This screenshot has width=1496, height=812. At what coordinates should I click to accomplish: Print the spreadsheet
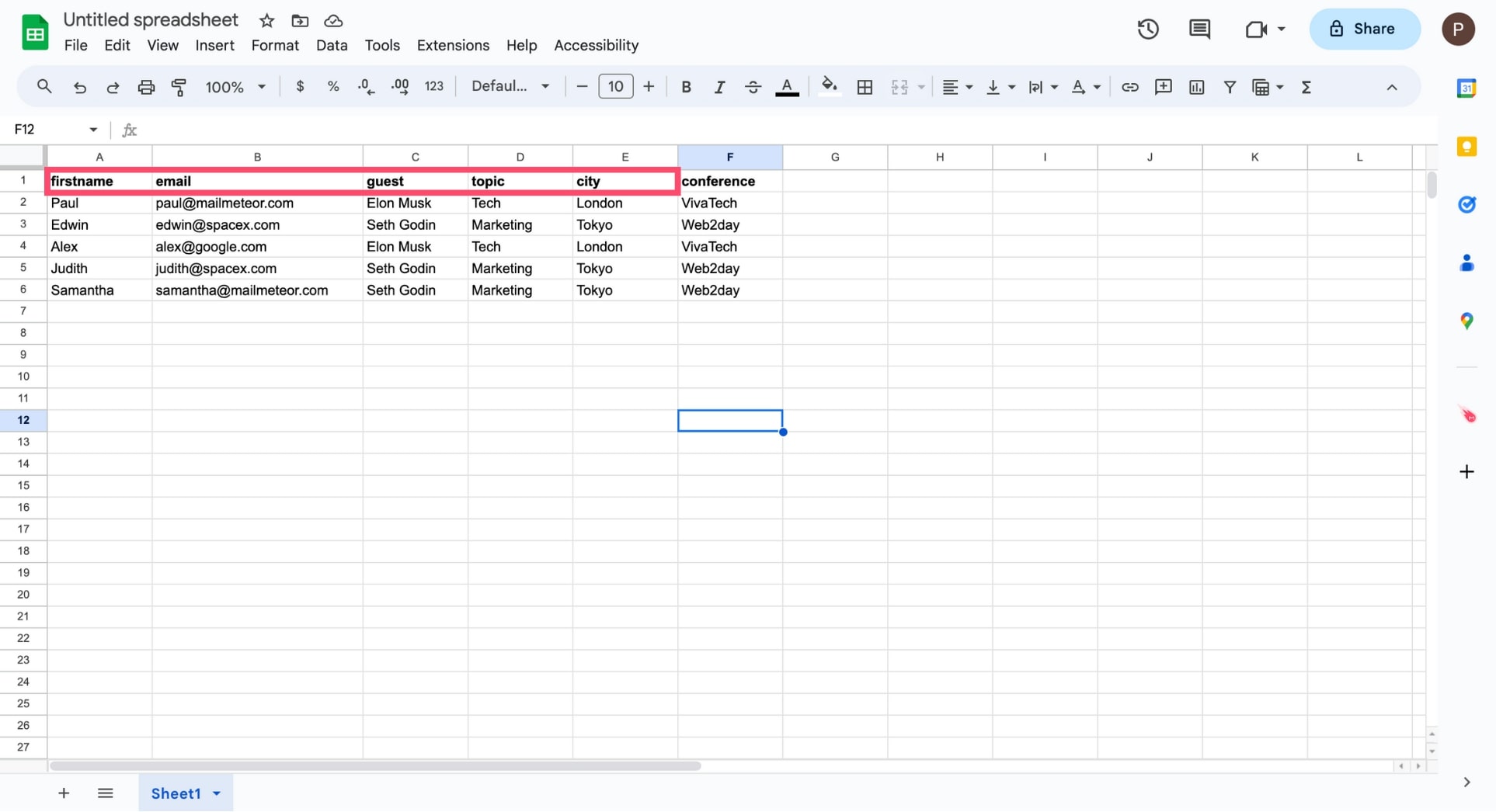(146, 87)
